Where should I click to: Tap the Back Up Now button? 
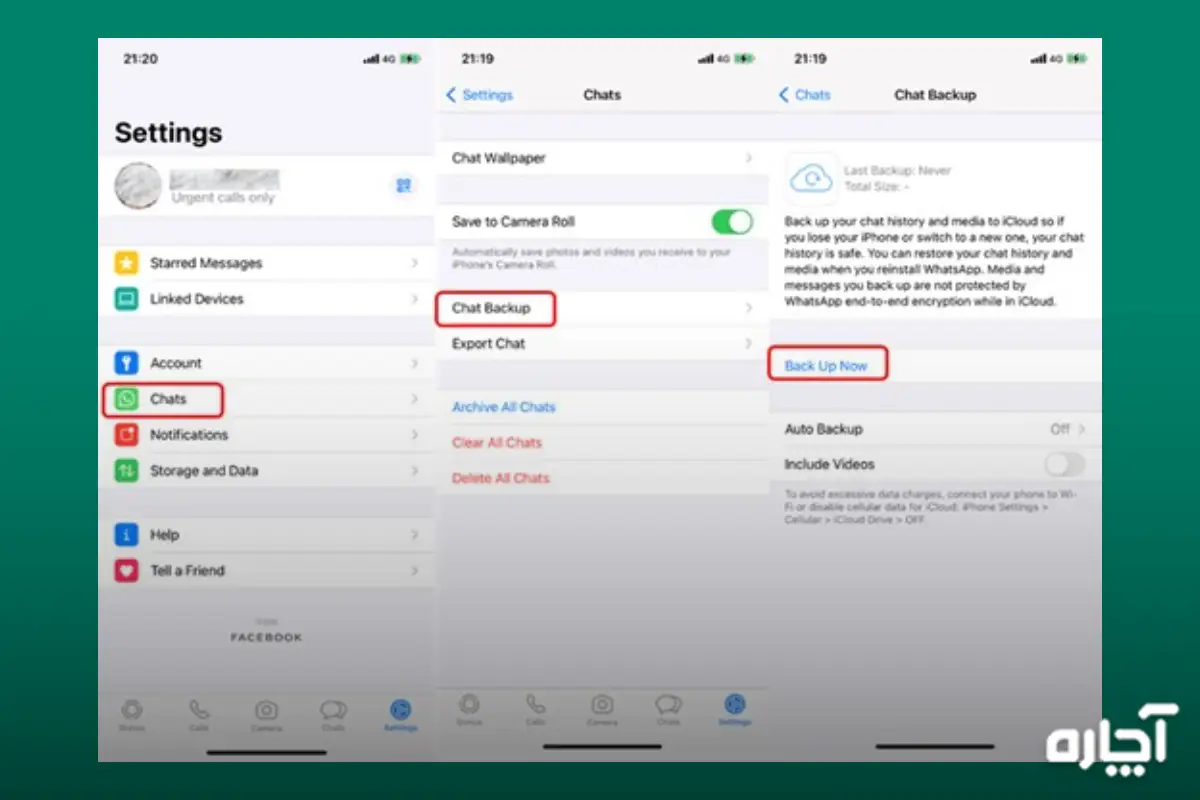click(827, 364)
